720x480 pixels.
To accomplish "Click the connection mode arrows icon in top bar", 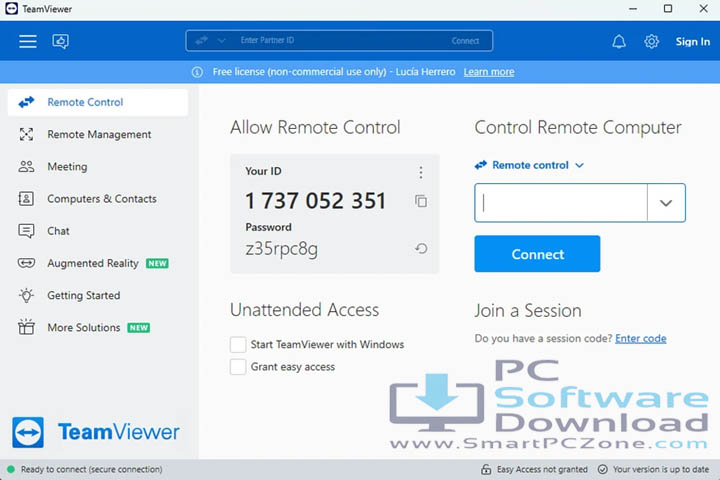I will point(201,40).
